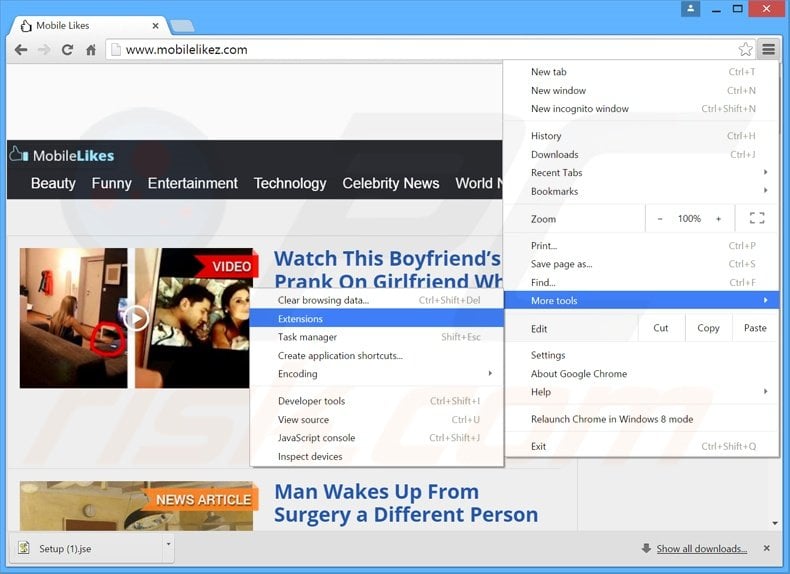Expand the Bookmarks submenu arrow
The height and width of the screenshot is (574, 790).
point(765,190)
